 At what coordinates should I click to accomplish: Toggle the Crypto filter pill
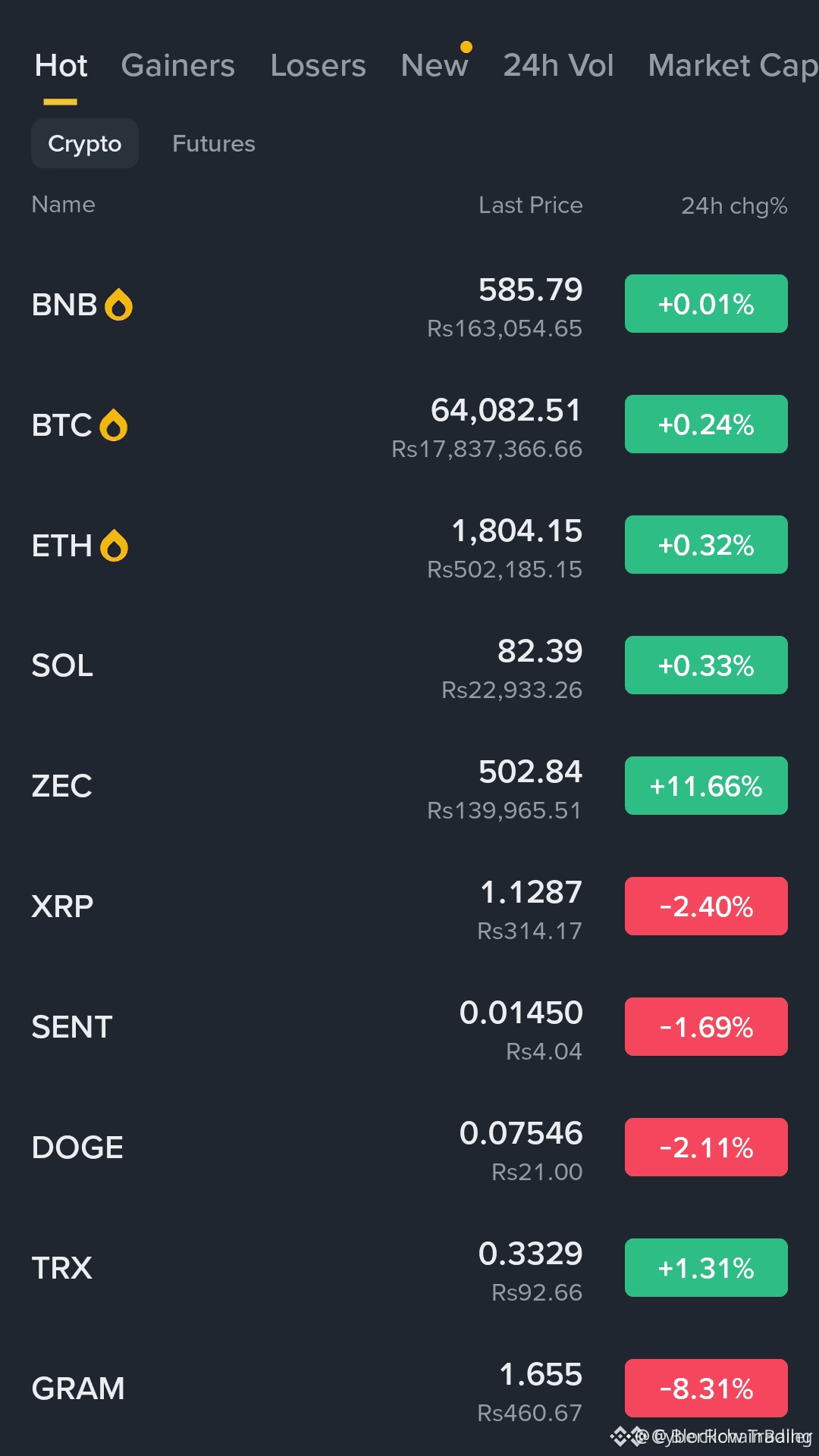tap(85, 143)
